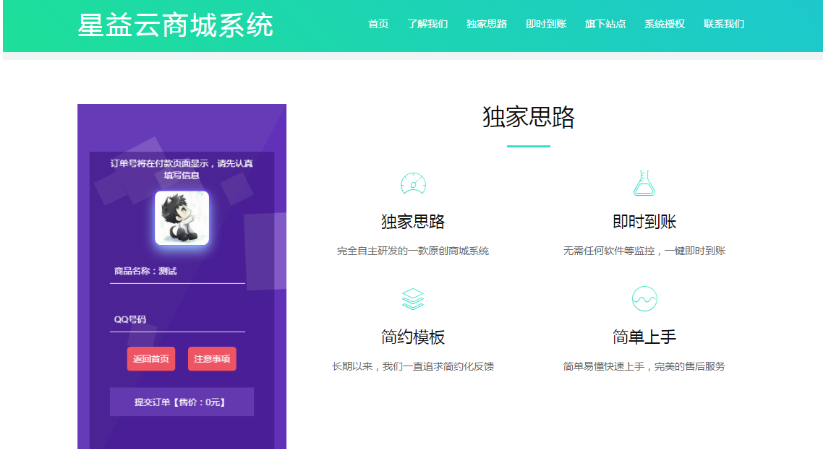Screen dimensions: 826x449
Task: Click the 简单上手 feature title
Action: point(644,337)
